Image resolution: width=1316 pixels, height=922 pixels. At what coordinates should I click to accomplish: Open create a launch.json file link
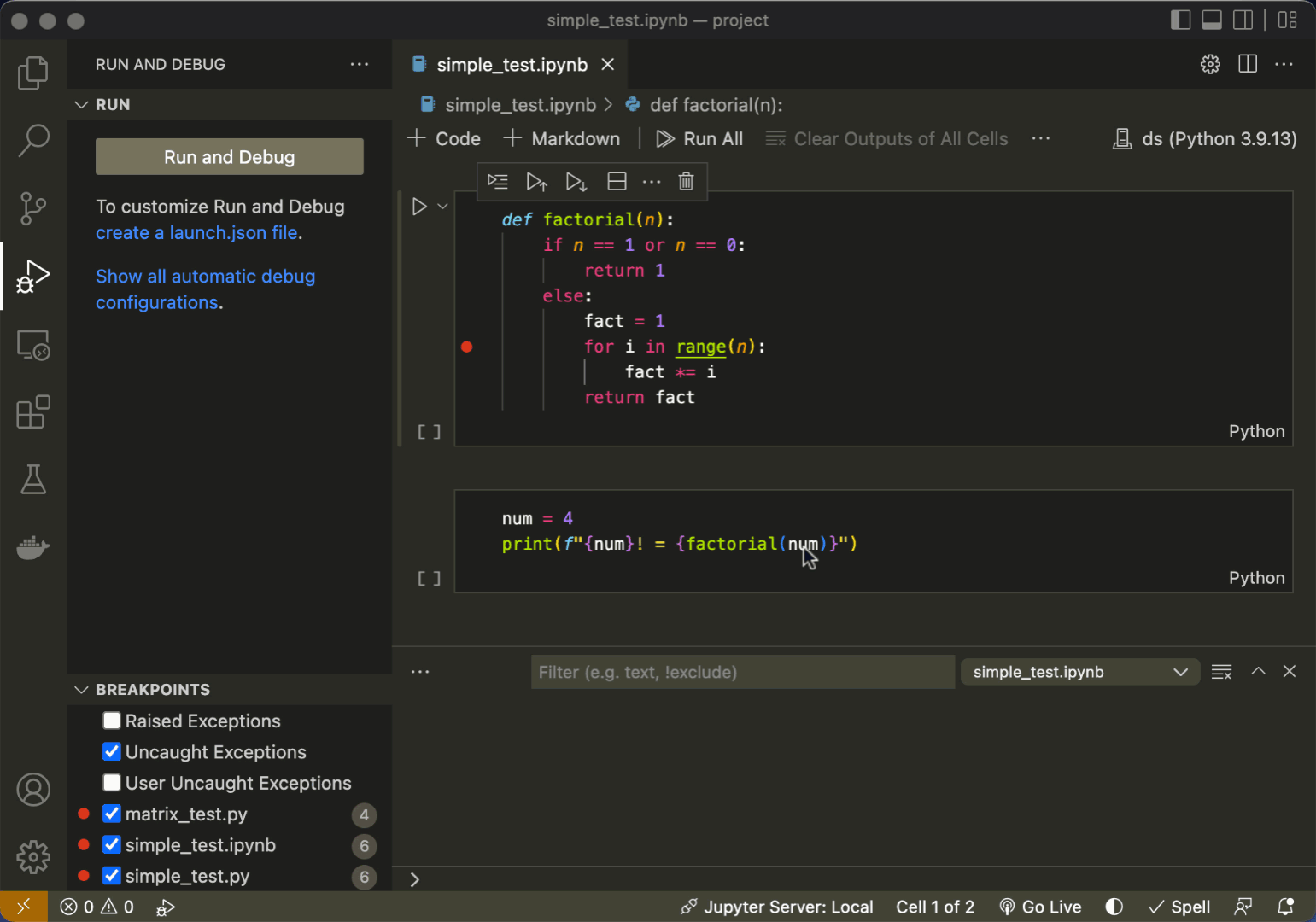point(196,233)
